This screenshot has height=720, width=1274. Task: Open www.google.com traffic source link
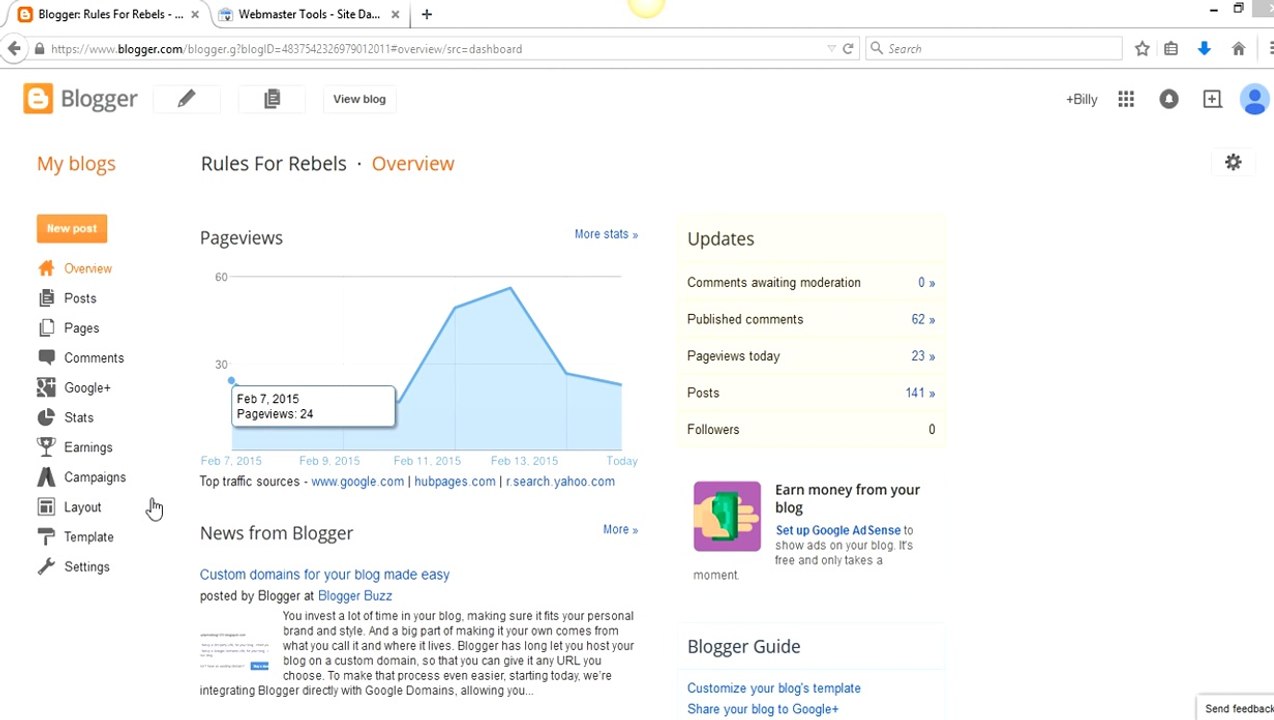point(357,481)
